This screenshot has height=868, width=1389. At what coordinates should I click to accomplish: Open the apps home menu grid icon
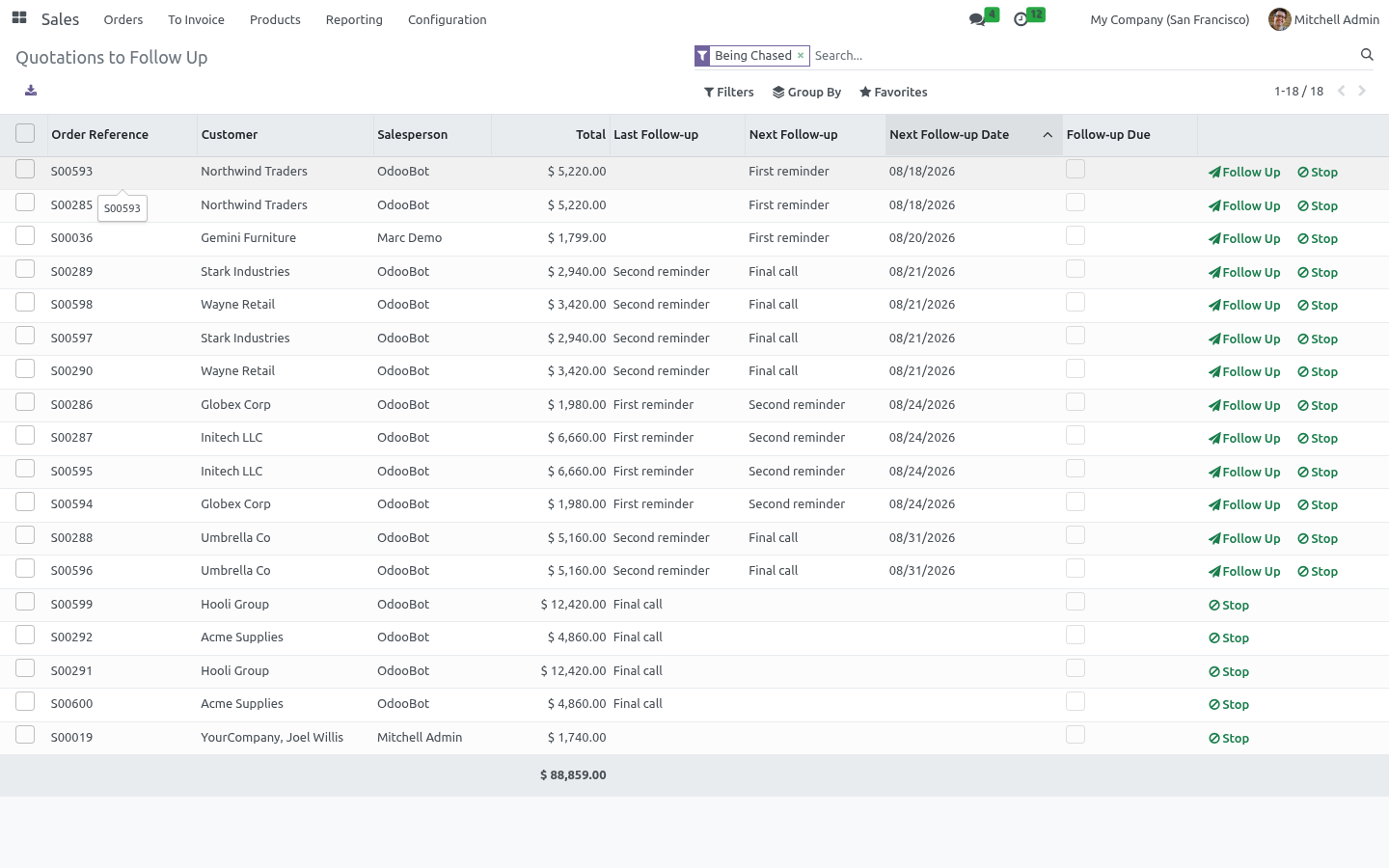19,18
